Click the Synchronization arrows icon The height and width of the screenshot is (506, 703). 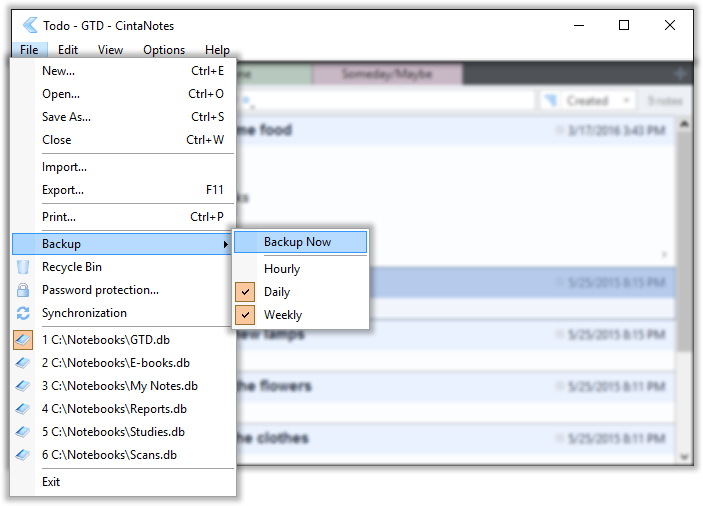23,313
